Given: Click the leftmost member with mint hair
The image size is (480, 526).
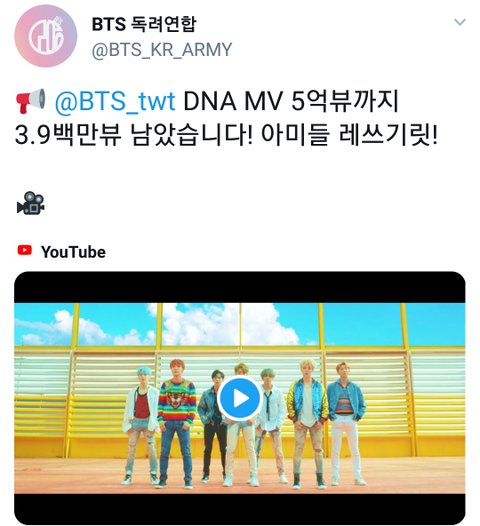Looking at the screenshot, I should click(x=142, y=426).
